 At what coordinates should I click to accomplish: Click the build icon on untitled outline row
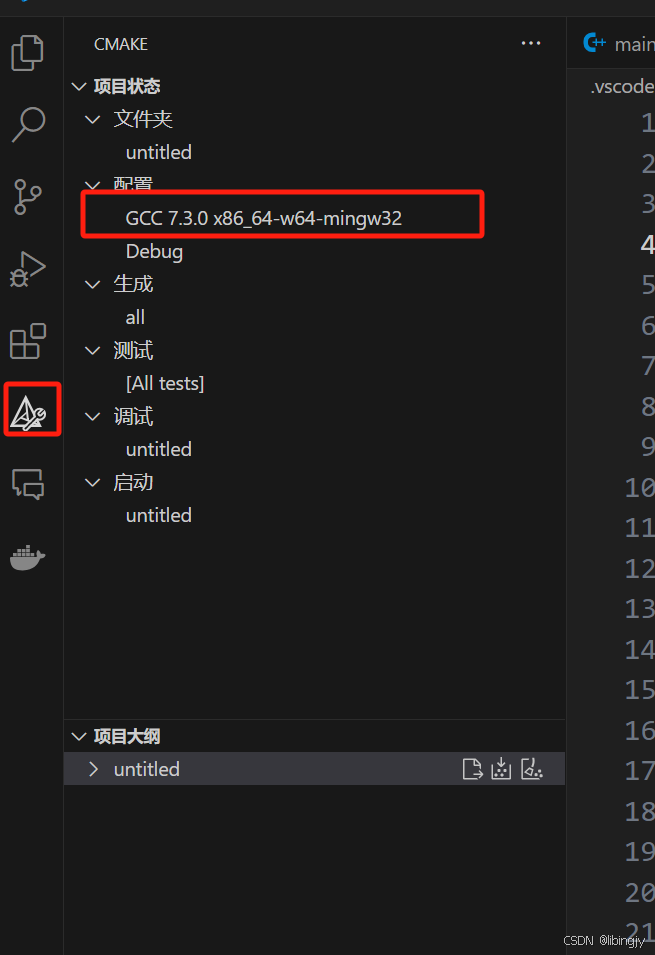pos(501,769)
